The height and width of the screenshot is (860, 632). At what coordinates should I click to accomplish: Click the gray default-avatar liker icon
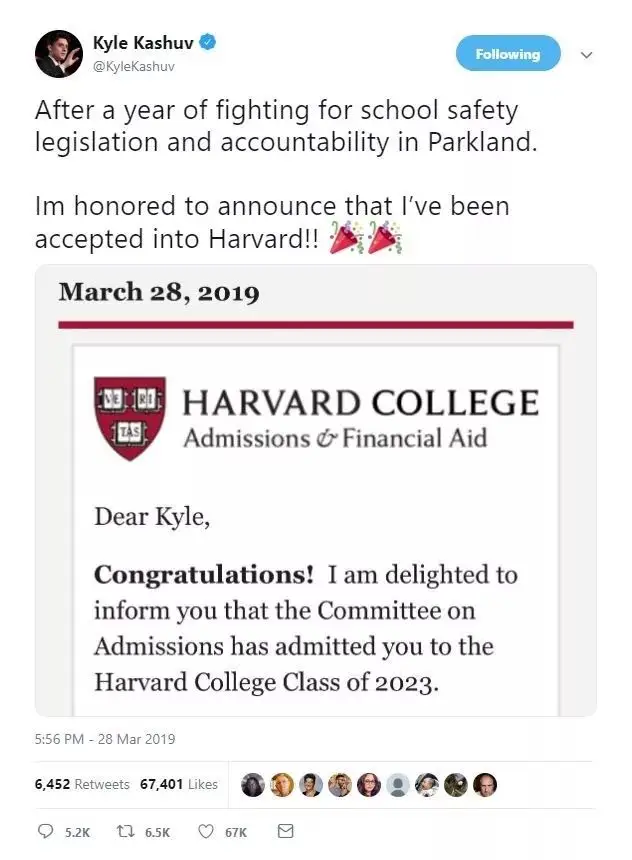click(398, 784)
